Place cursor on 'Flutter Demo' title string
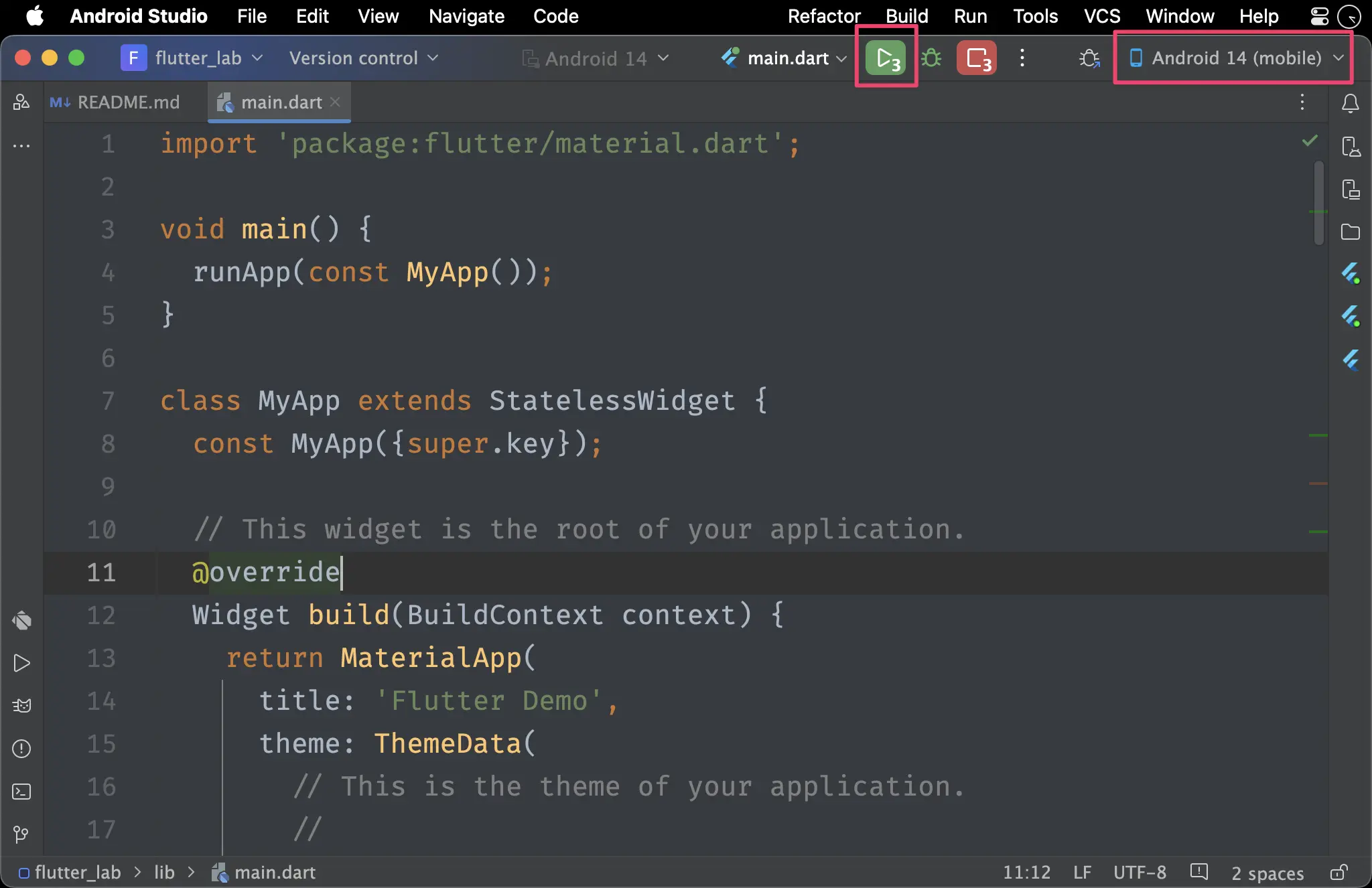Viewport: 1372px width, 888px height. (x=489, y=701)
